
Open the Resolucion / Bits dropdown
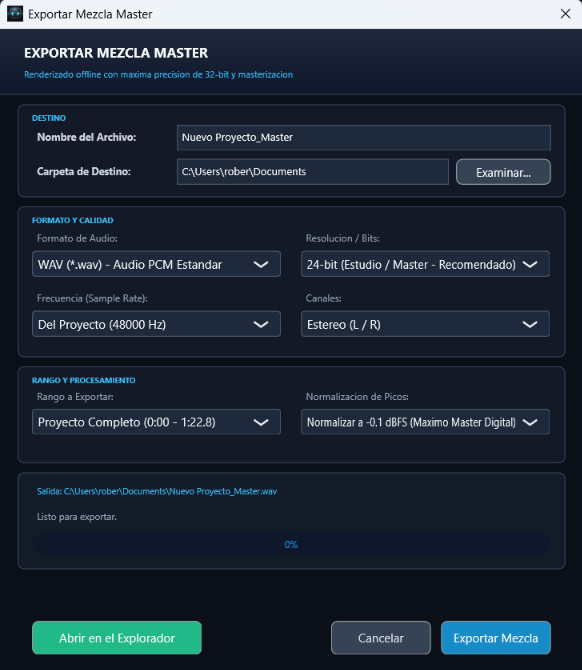(x=425, y=264)
